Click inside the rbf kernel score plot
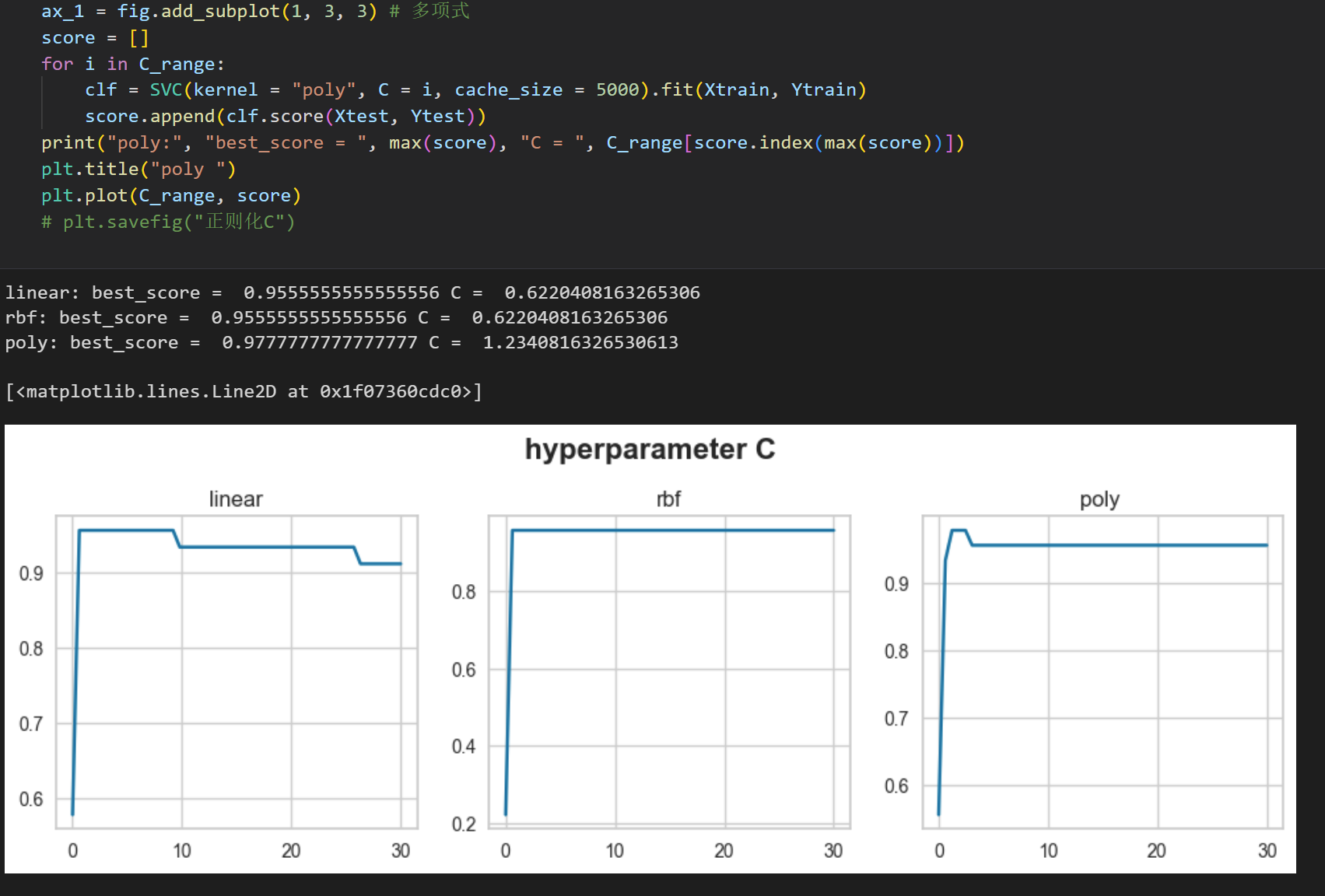Screen dimensions: 1325x896 click(x=669, y=672)
